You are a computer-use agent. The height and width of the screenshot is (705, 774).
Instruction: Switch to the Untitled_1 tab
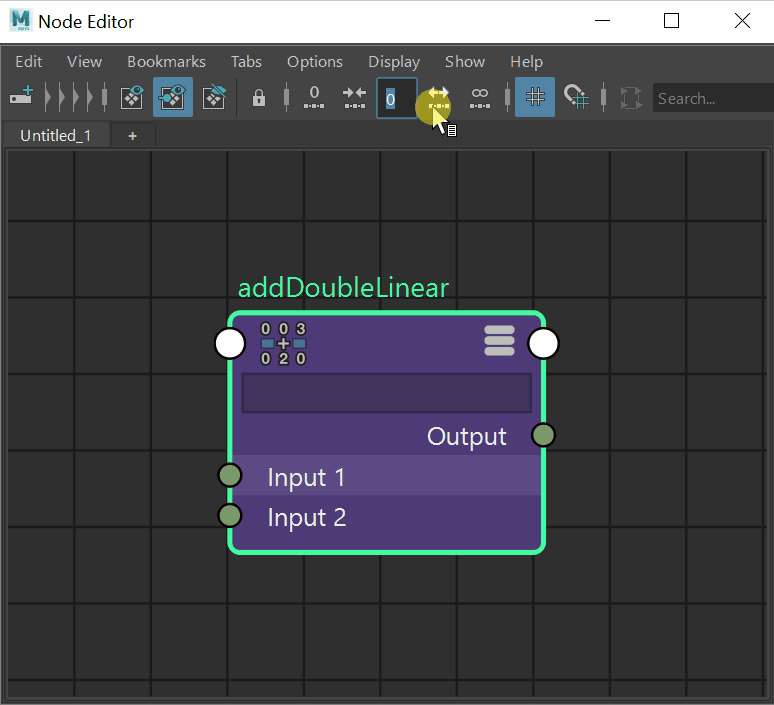pos(55,135)
